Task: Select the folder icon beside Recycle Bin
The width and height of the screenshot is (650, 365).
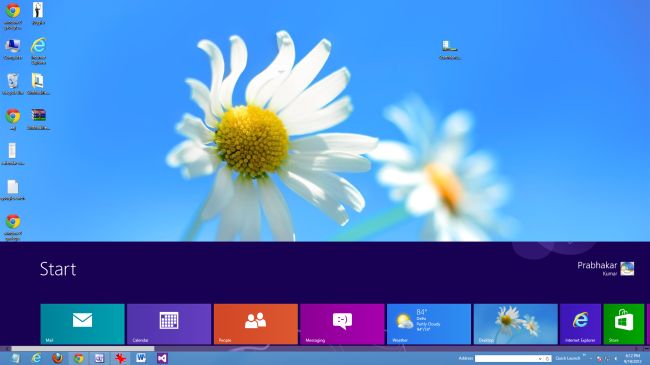Action: 38,84
